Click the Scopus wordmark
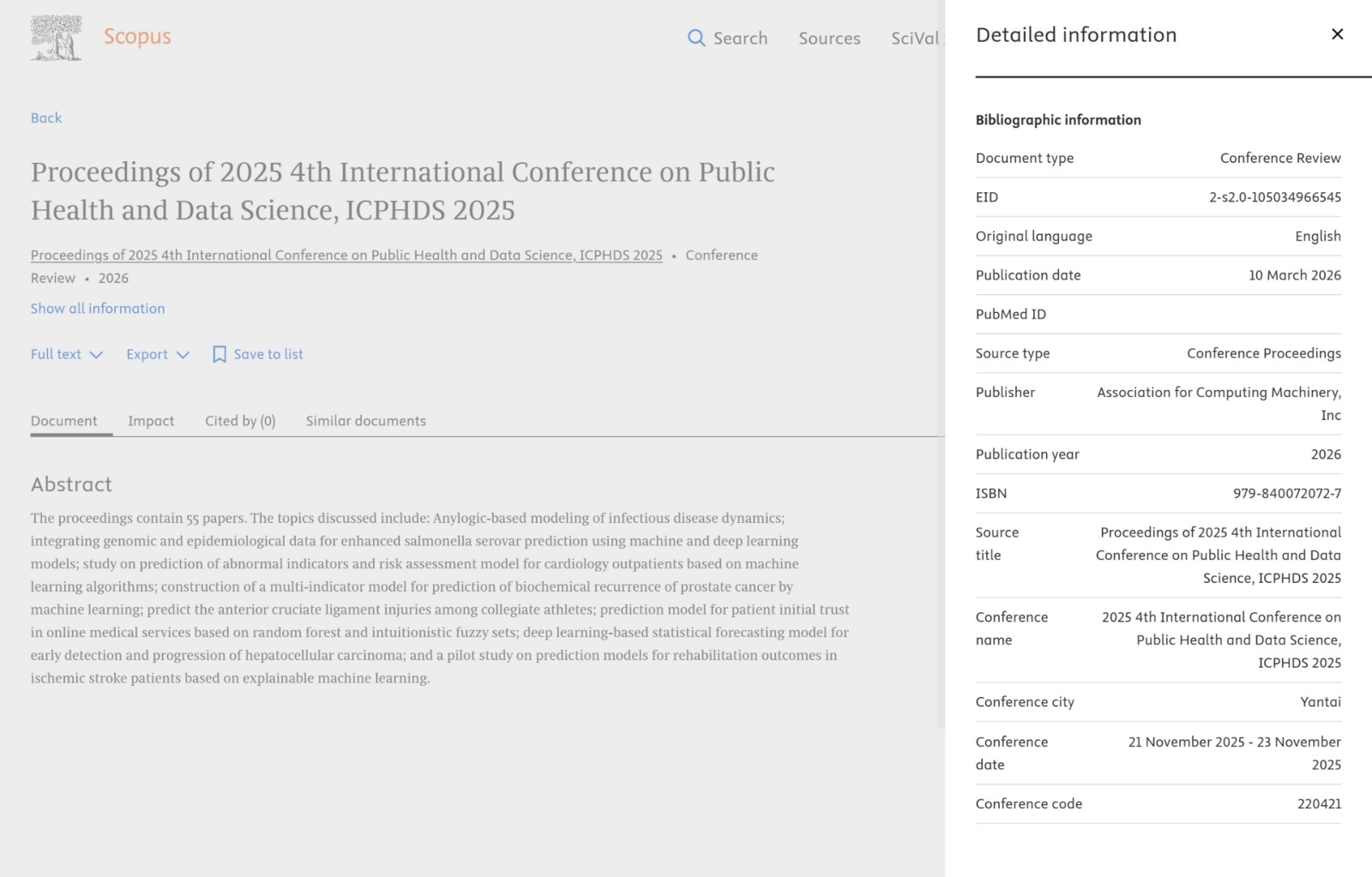 [137, 37]
